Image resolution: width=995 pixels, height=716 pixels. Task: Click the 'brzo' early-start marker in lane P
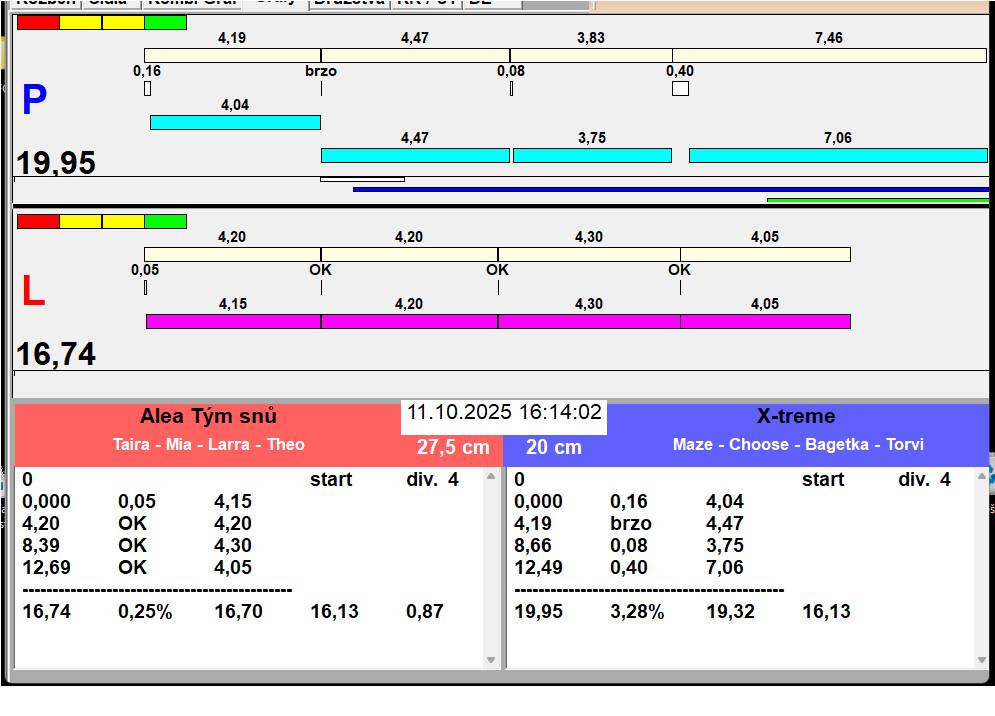pos(321,72)
